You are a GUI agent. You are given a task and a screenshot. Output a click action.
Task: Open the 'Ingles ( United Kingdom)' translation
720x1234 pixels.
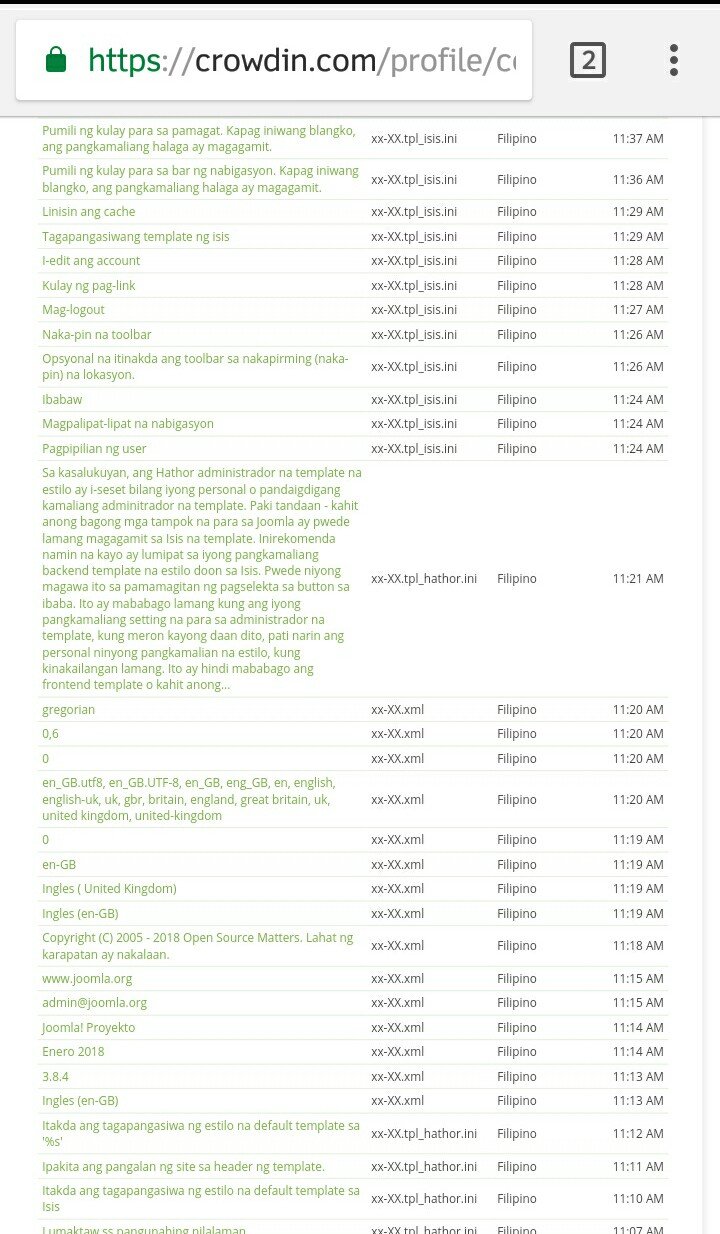coord(109,889)
